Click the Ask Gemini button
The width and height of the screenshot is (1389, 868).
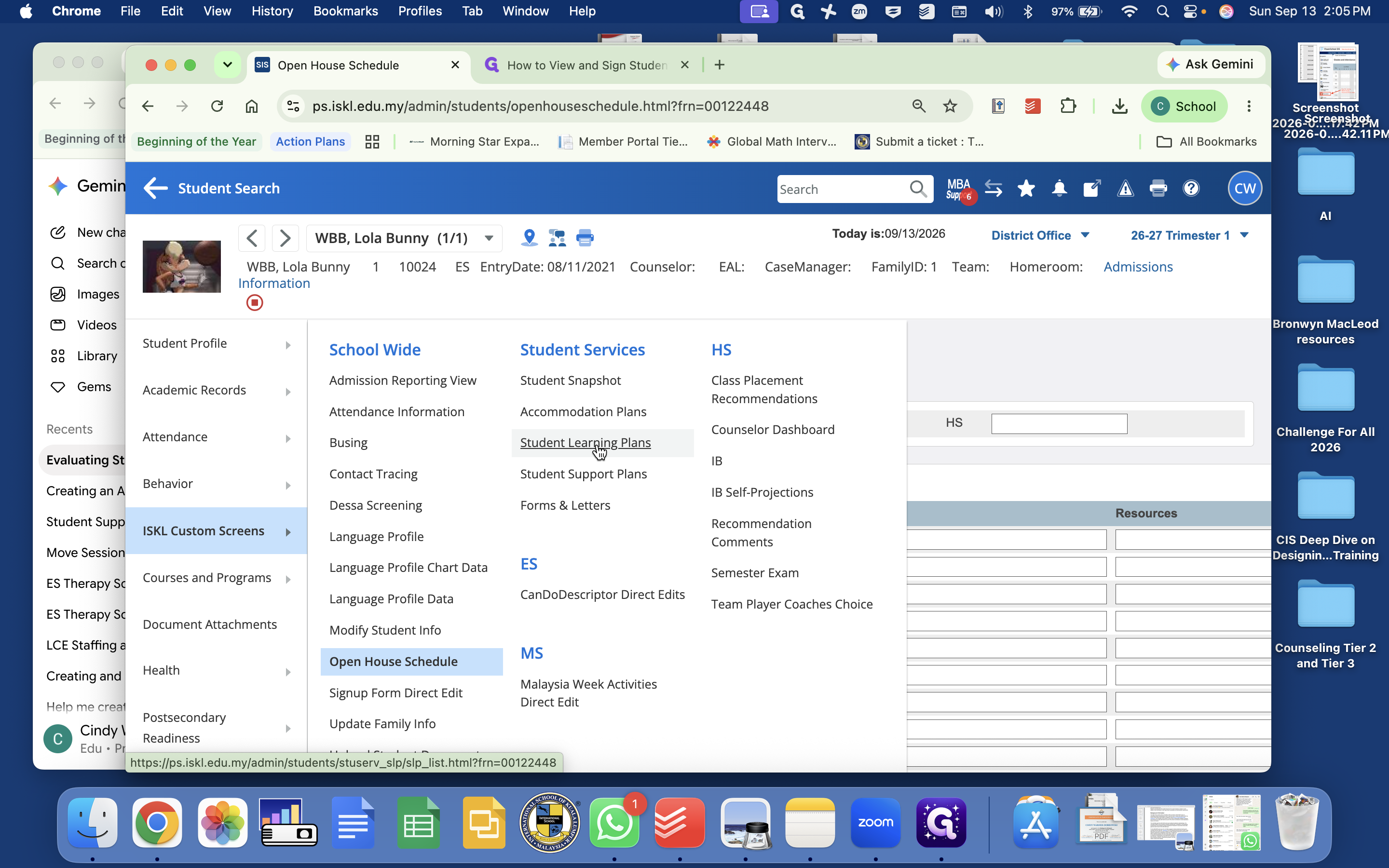pos(1211,64)
